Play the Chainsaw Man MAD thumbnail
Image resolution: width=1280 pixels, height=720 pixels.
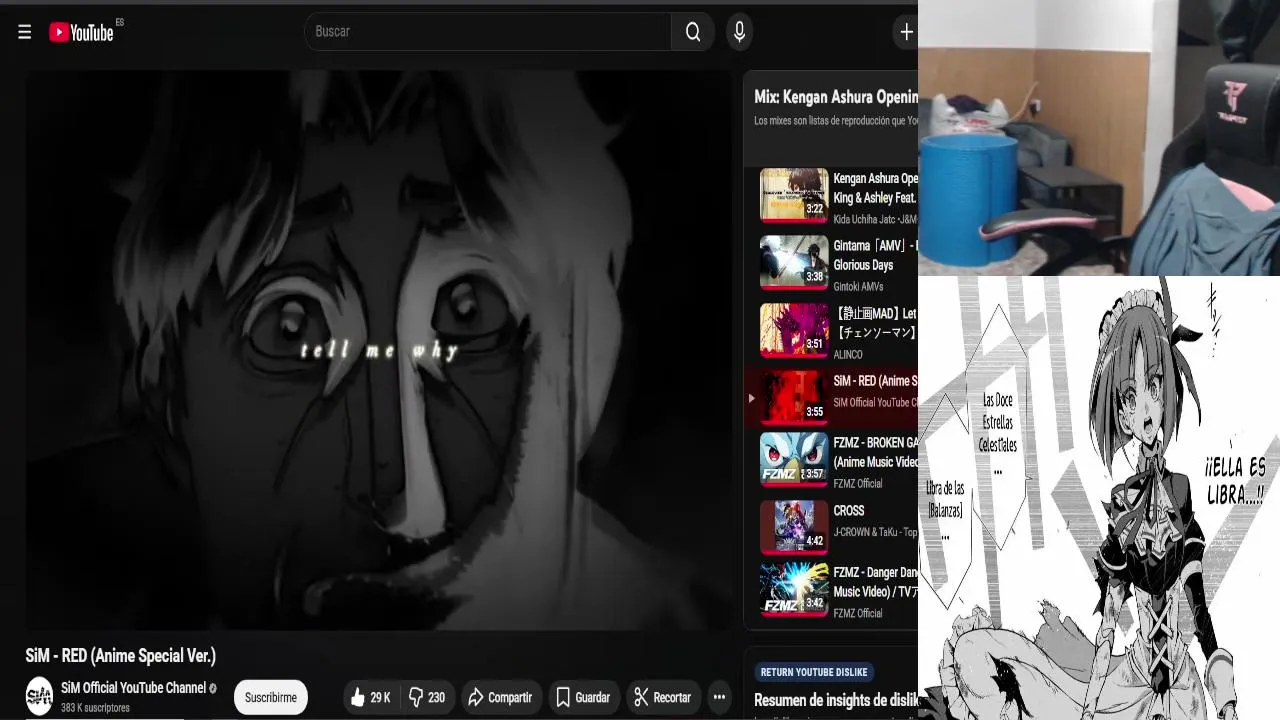pyautogui.click(x=794, y=330)
